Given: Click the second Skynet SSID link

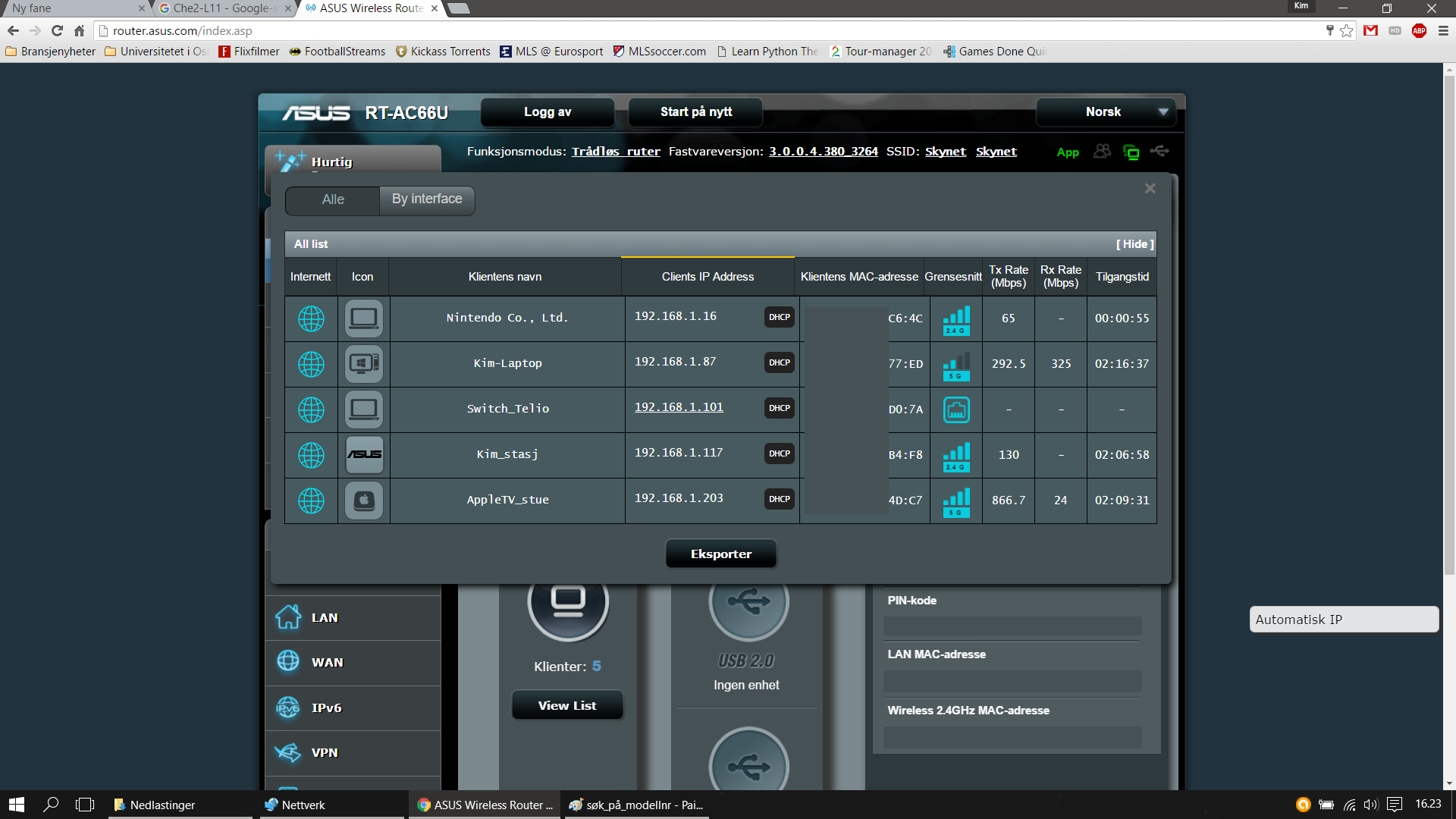Looking at the screenshot, I should coord(996,152).
